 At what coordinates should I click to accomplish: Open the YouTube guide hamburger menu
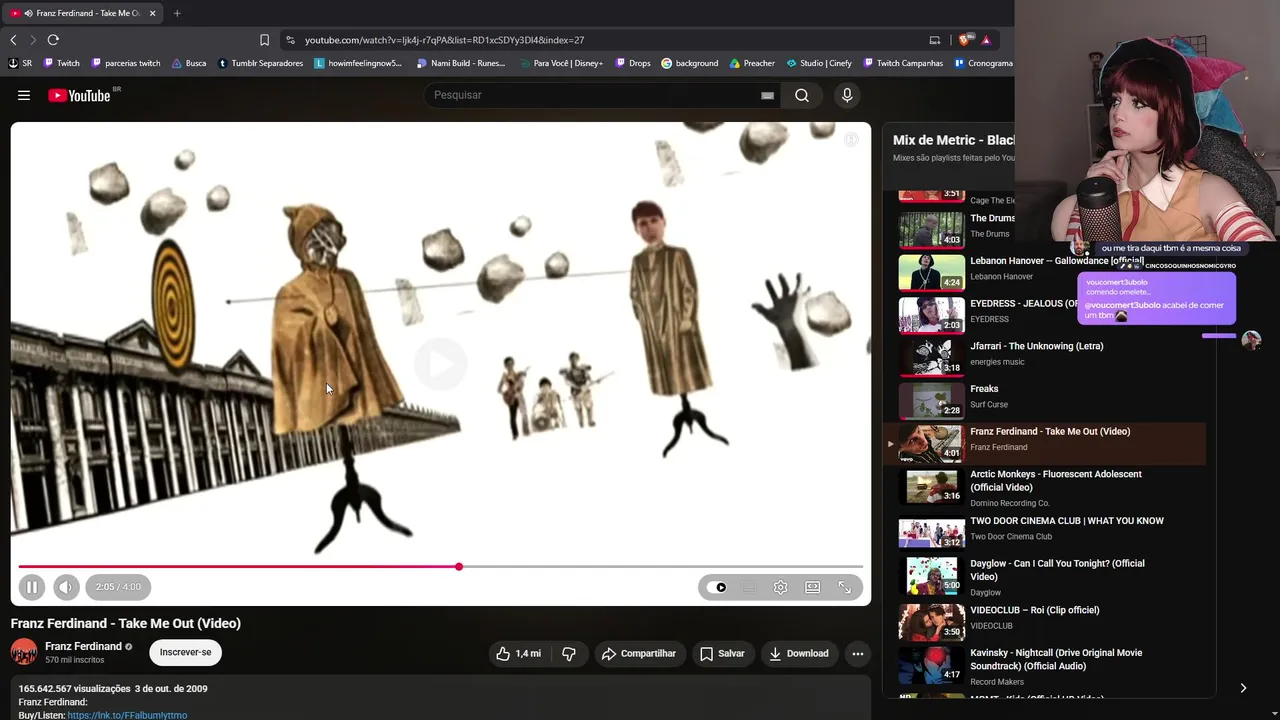tap(24, 95)
